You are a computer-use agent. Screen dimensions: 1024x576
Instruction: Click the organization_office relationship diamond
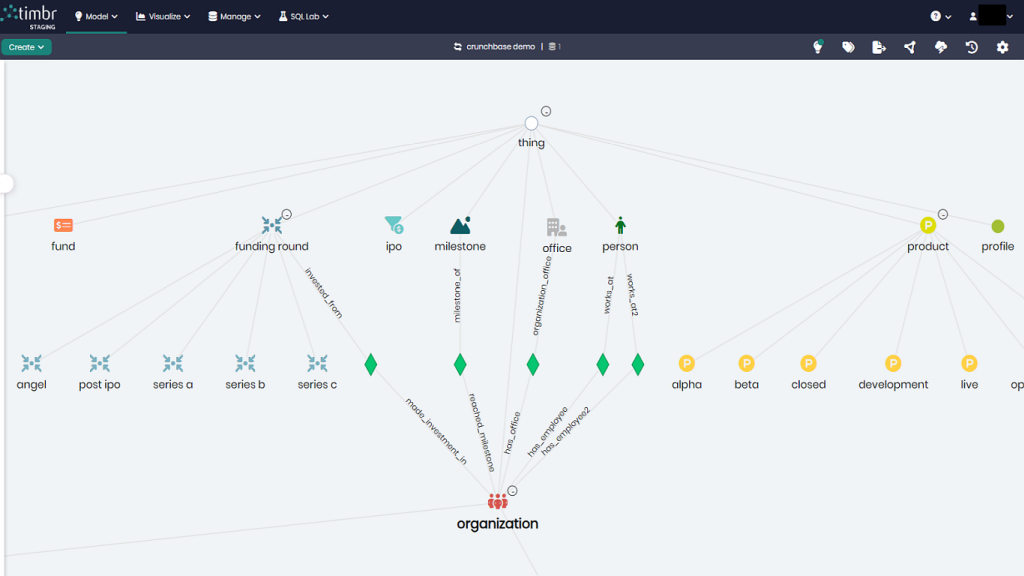(x=533, y=364)
